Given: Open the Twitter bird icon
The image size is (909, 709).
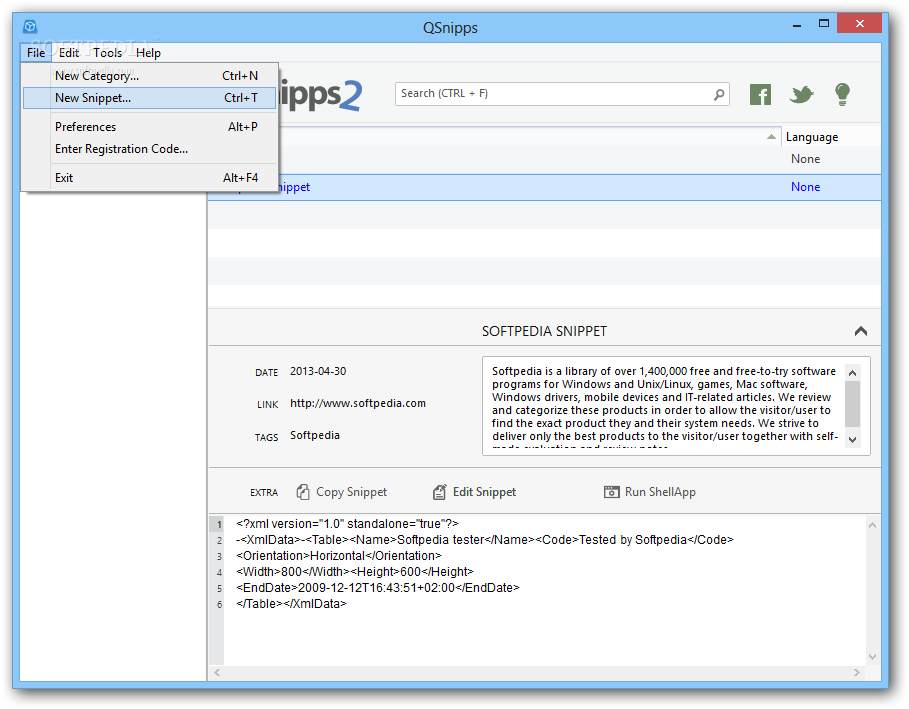Looking at the screenshot, I should pos(801,94).
